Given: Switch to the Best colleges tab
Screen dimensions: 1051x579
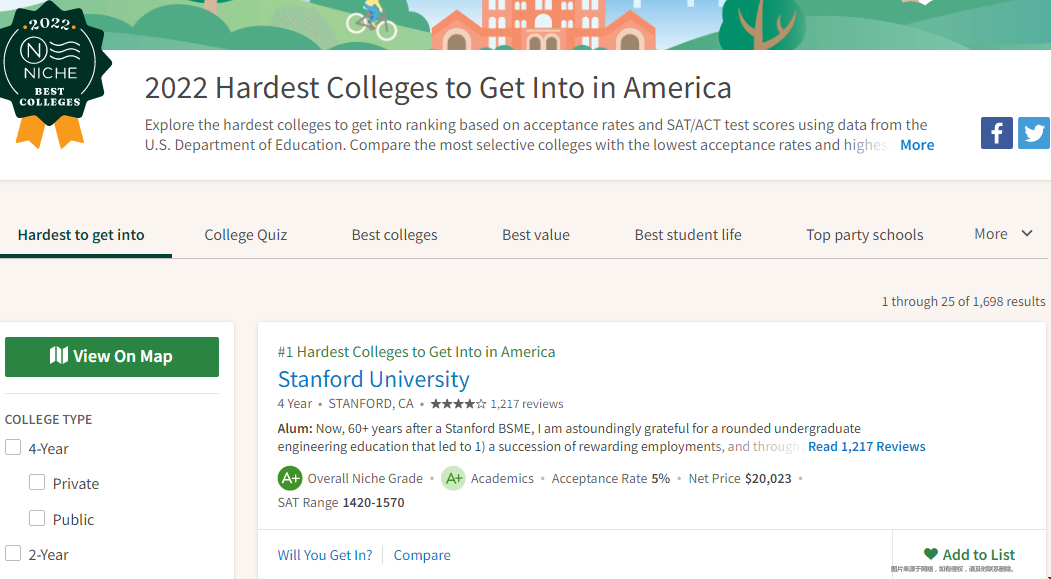Looking at the screenshot, I should (x=394, y=235).
